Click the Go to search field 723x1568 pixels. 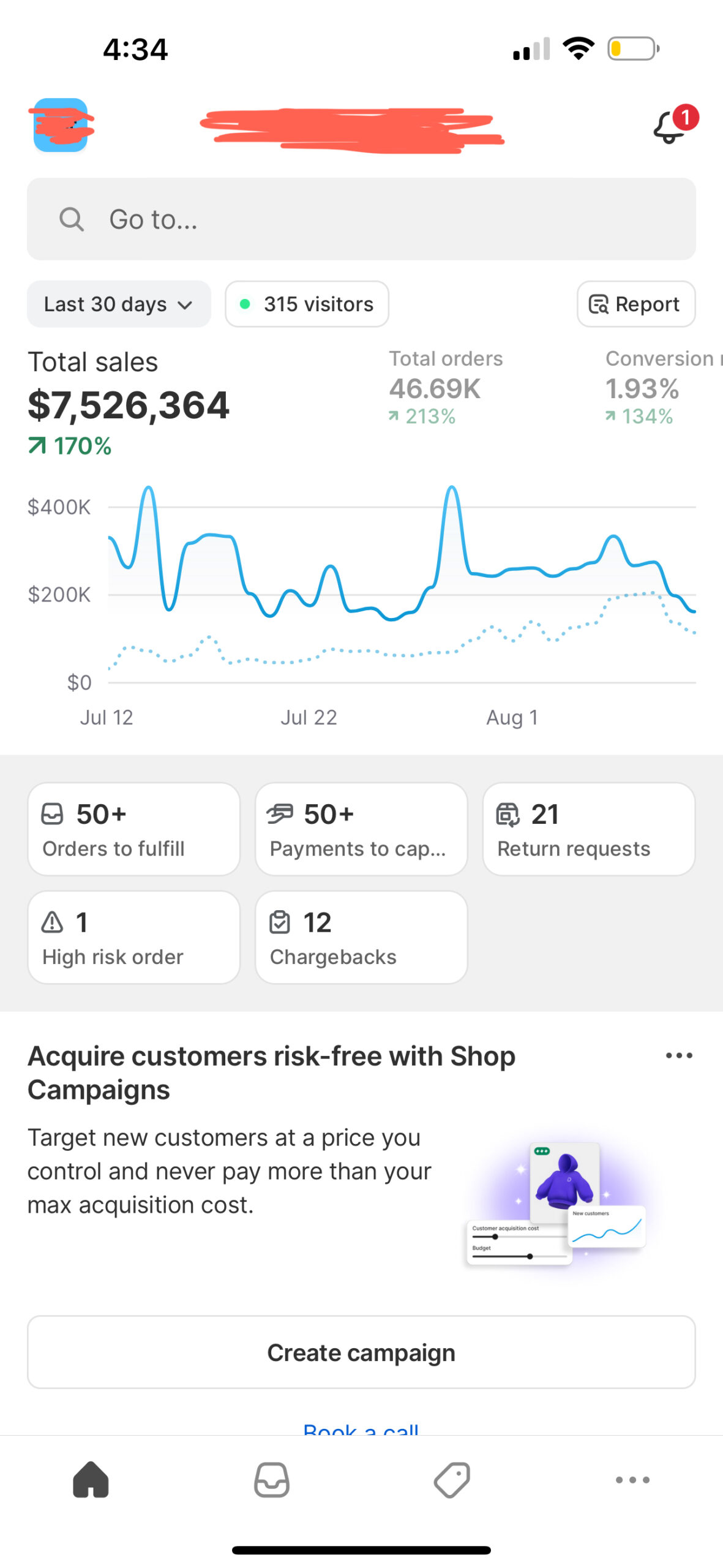coord(361,219)
